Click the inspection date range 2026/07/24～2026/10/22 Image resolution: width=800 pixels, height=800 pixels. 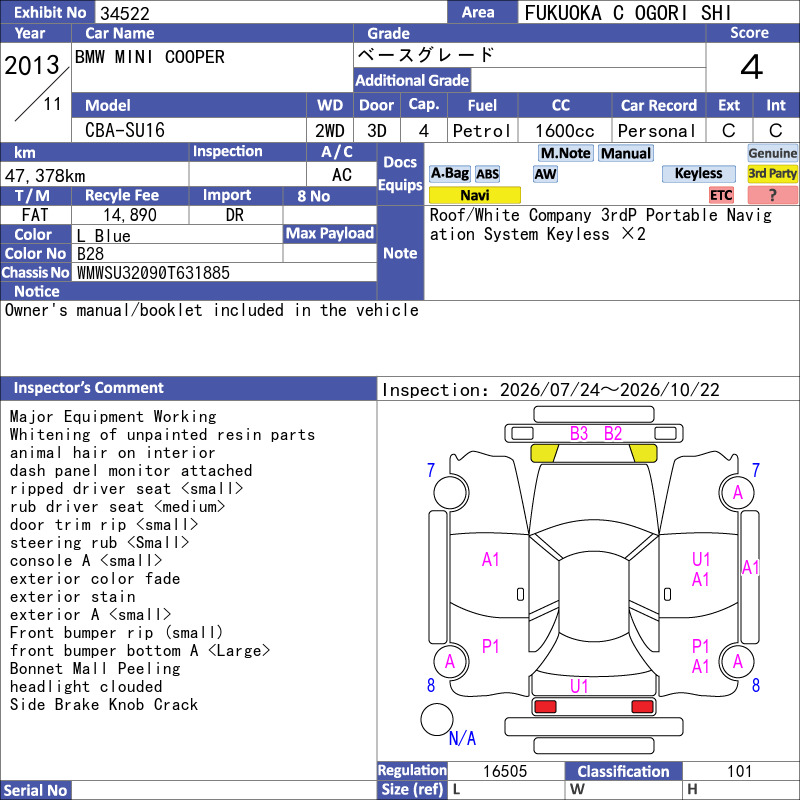610,390
